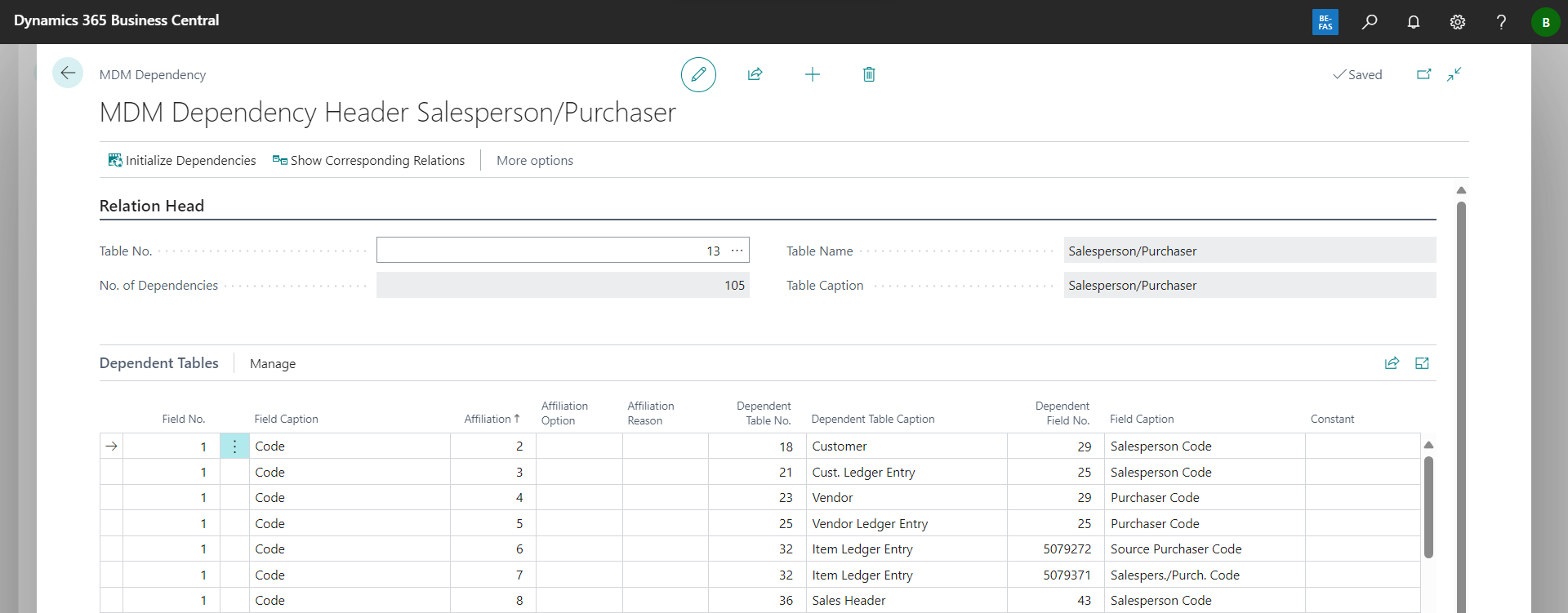Click the Source Purchaser Code cell

[1205, 549]
